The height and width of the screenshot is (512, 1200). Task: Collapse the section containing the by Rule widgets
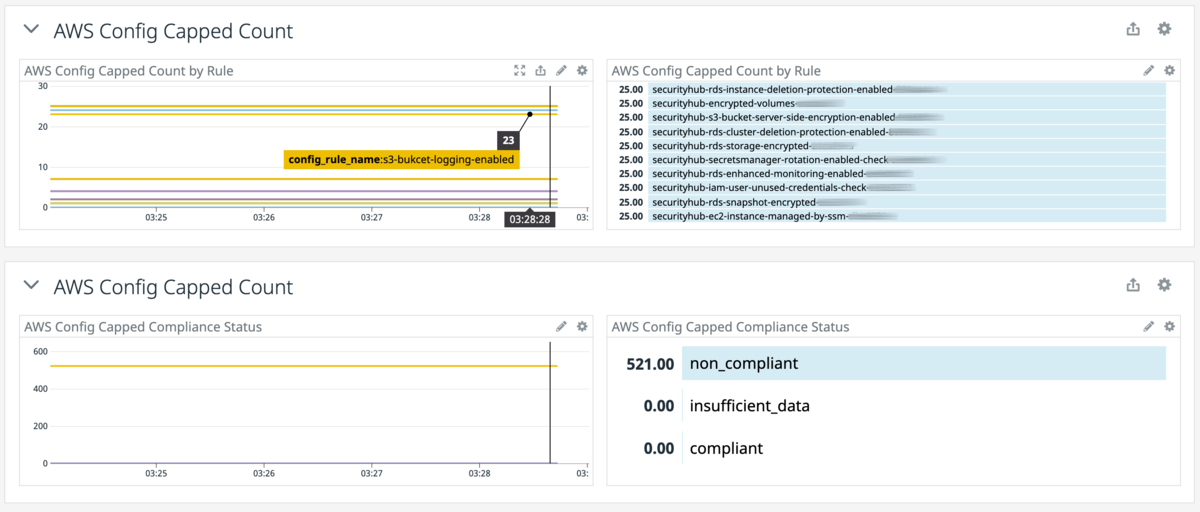click(31, 30)
